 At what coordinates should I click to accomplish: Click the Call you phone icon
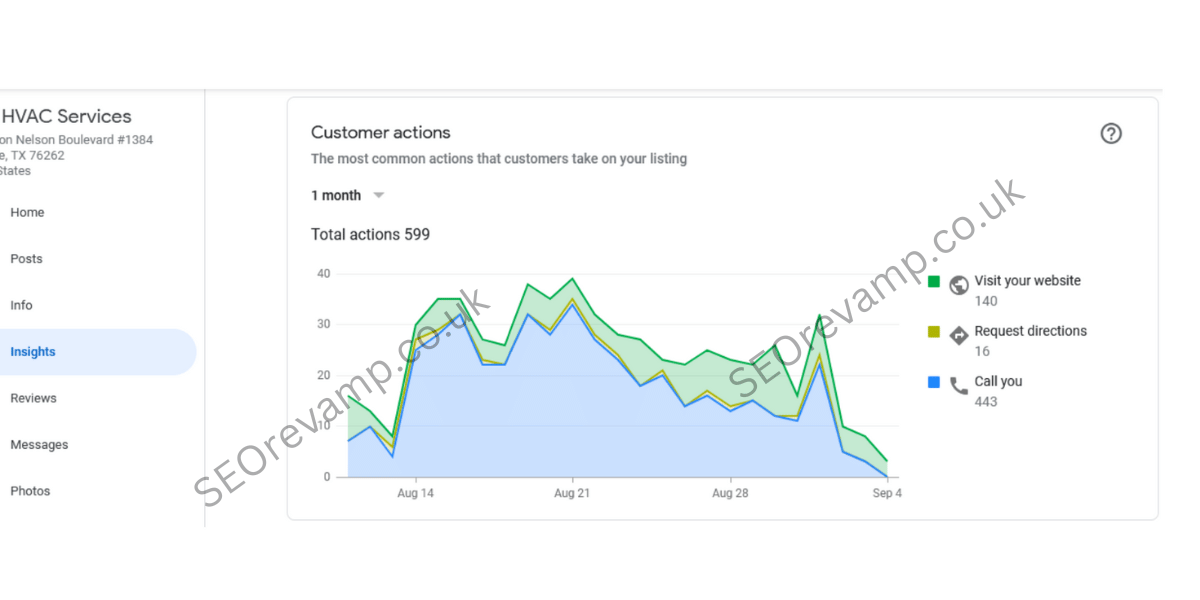(958, 384)
